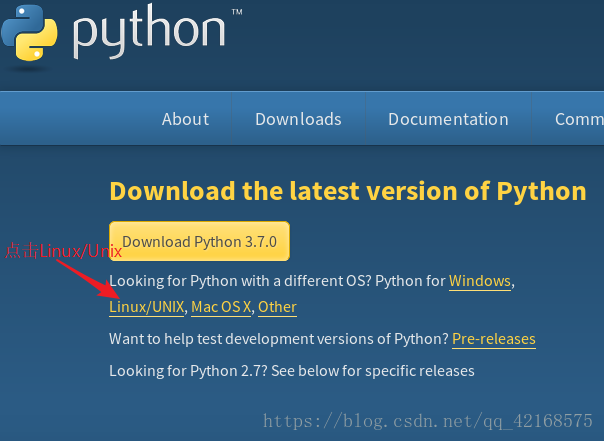The width and height of the screenshot is (604, 441).
Task: Click Download Python 3.7.0 button
Action: click(199, 241)
